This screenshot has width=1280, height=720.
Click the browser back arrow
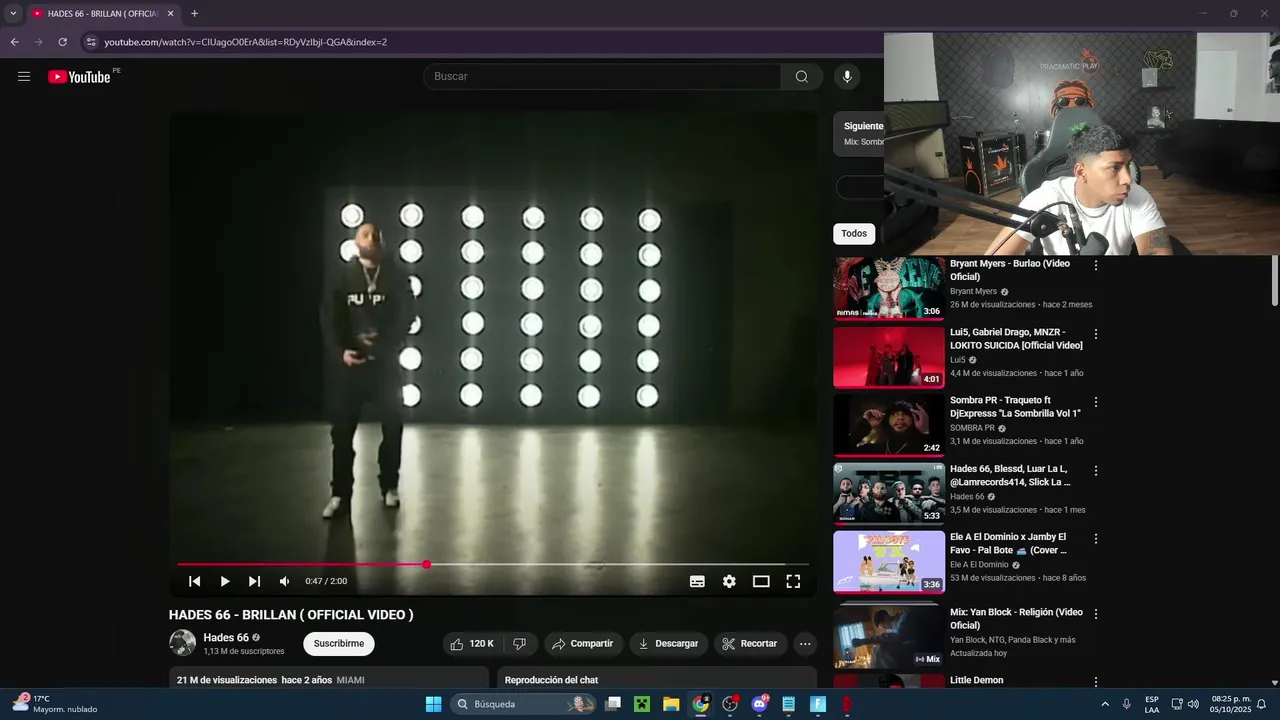pyautogui.click(x=14, y=42)
